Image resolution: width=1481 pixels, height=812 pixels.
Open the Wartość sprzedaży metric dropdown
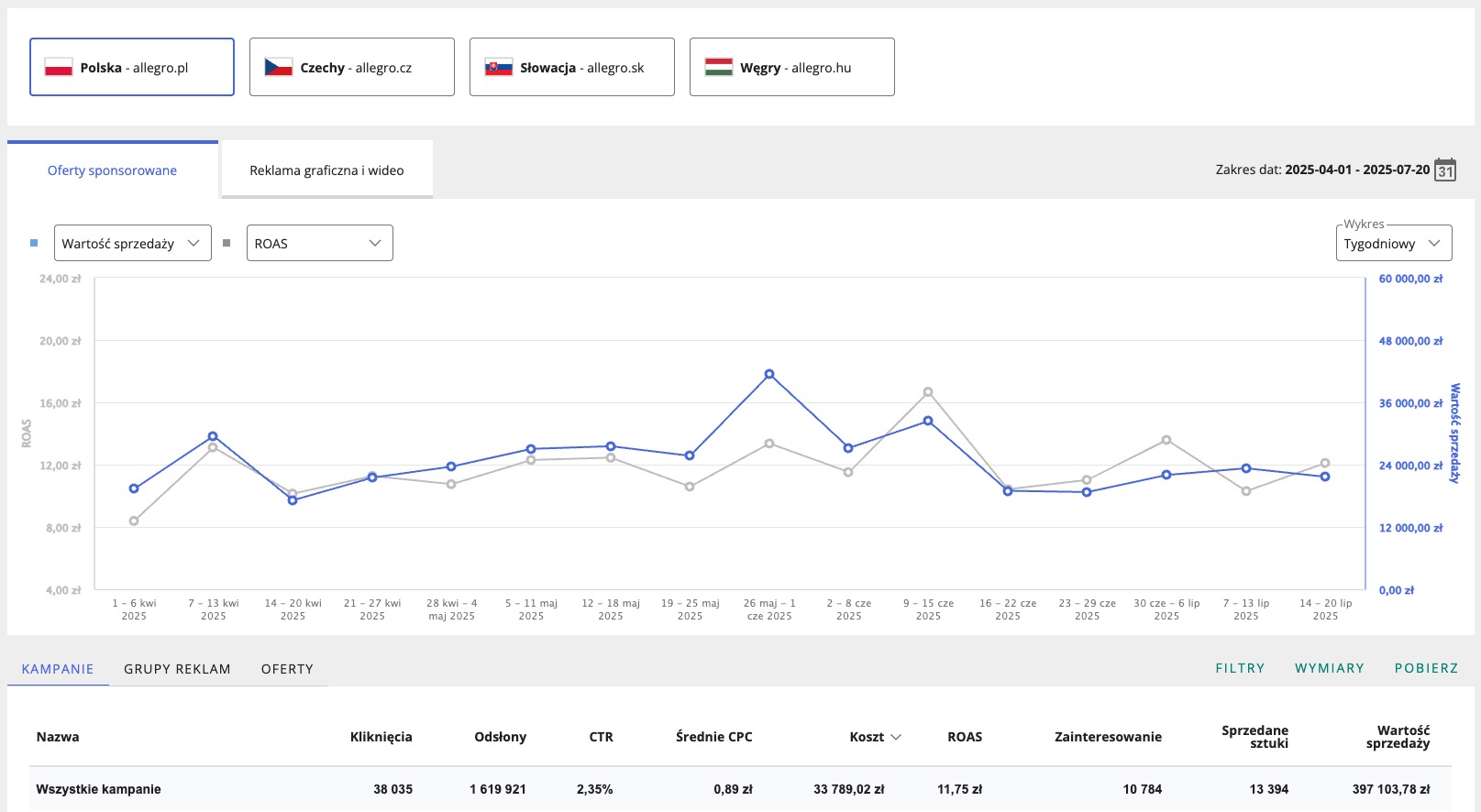click(x=133, y=243)
